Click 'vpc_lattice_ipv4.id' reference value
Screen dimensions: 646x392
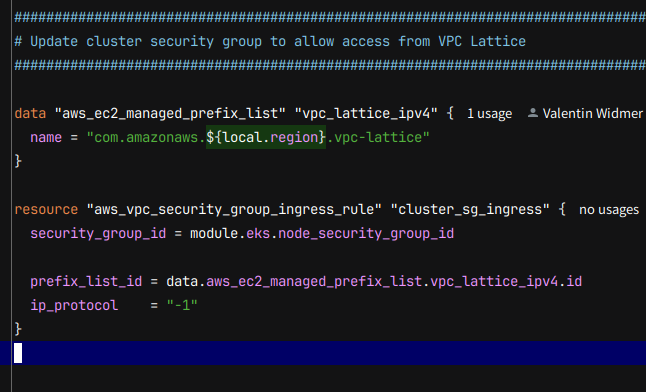(x=506, y=282)
